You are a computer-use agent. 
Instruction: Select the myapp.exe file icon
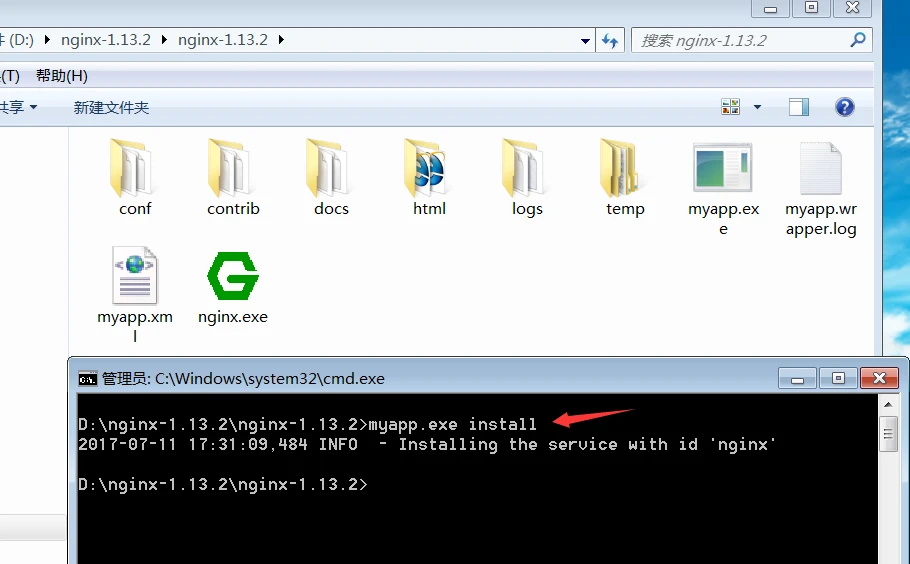pos(723,168)
